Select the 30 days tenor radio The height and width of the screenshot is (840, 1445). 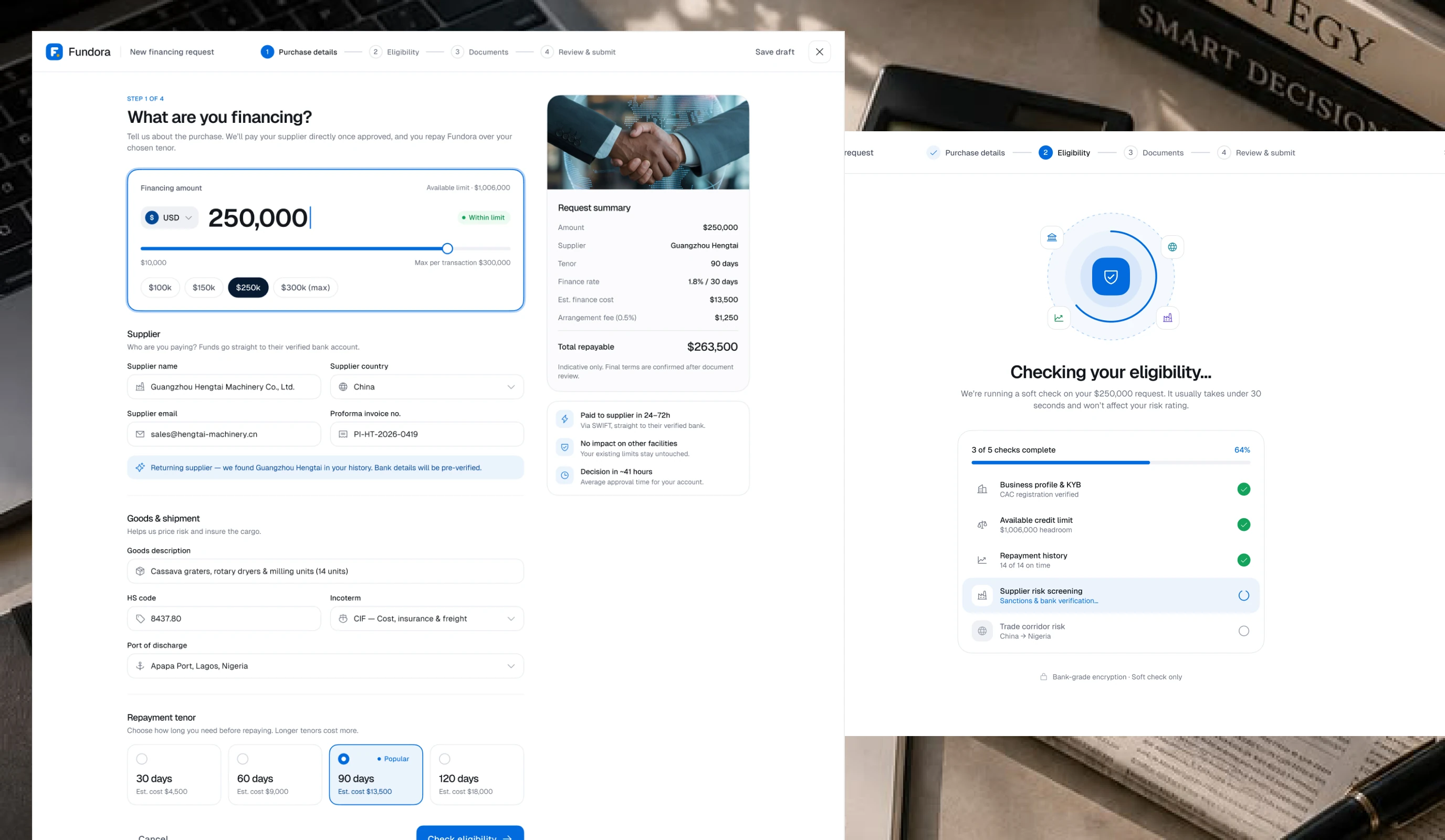click(x=142, y=759)
